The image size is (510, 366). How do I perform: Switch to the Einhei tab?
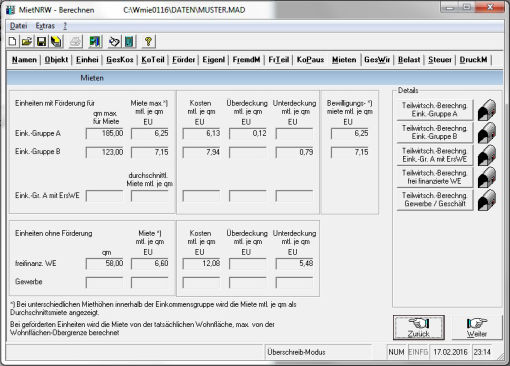pyautogui.click(x=87, y=60)
